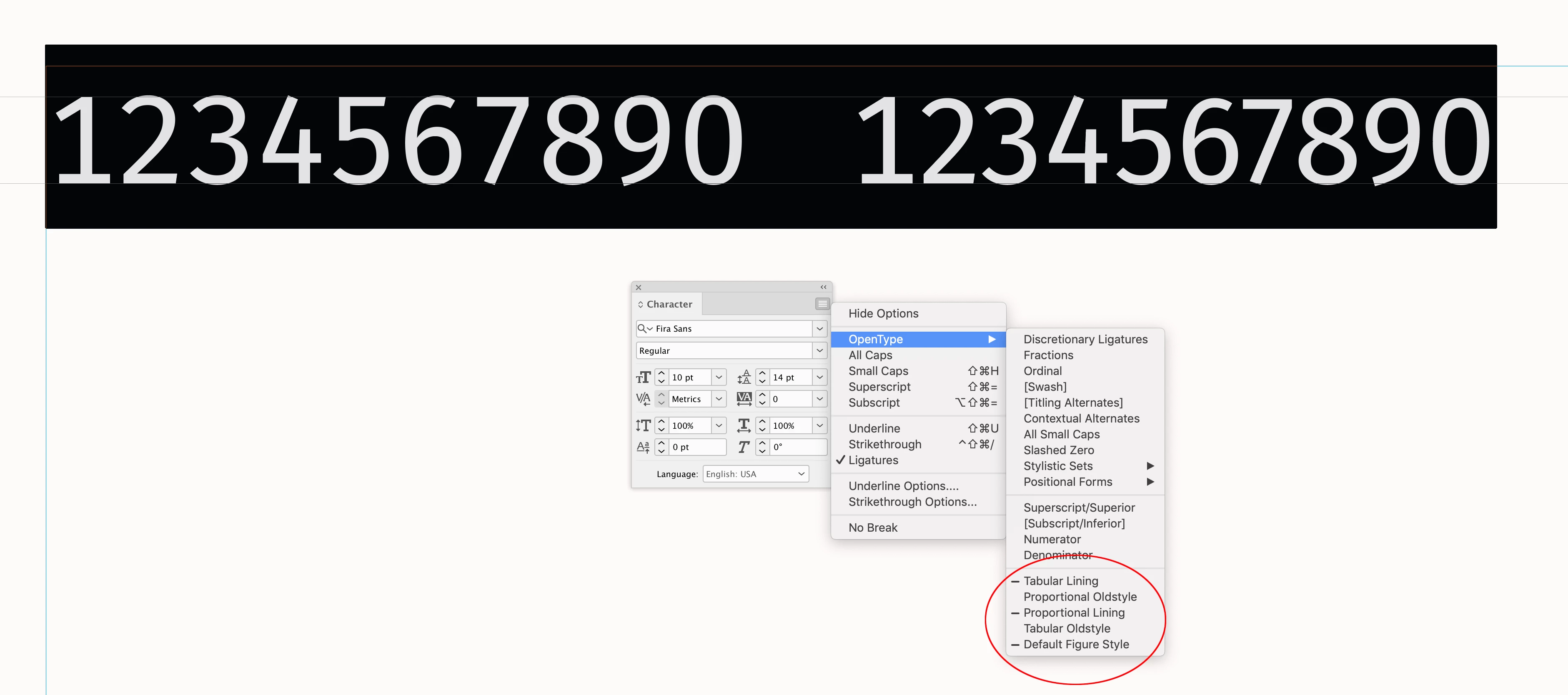
Task: Click the kerning V/A icon
Action: [x=644, y=399]
